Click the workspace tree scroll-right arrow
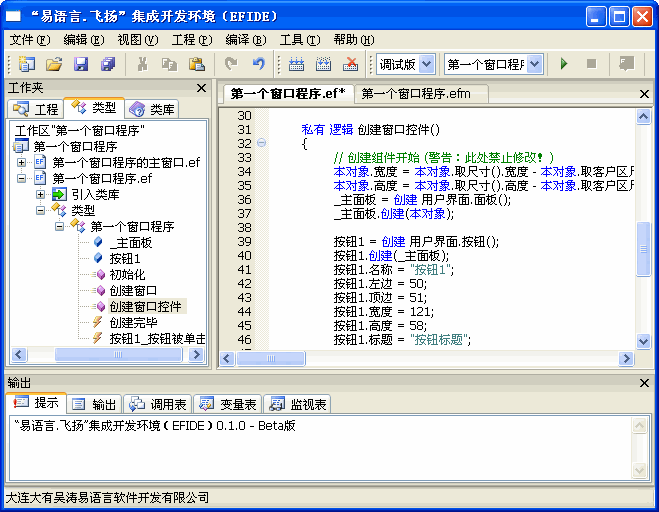This screenshot has width=659, height=512. pos(196,355)
